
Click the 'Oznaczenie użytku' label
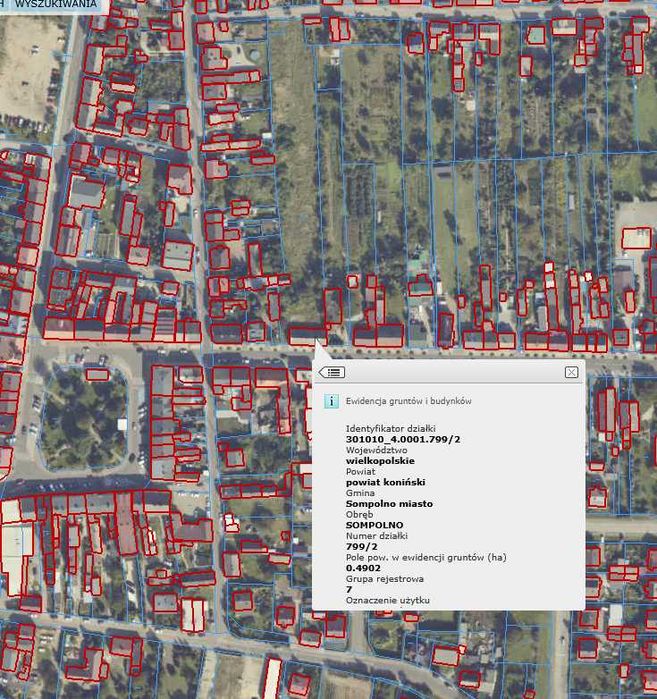(387, 600)
